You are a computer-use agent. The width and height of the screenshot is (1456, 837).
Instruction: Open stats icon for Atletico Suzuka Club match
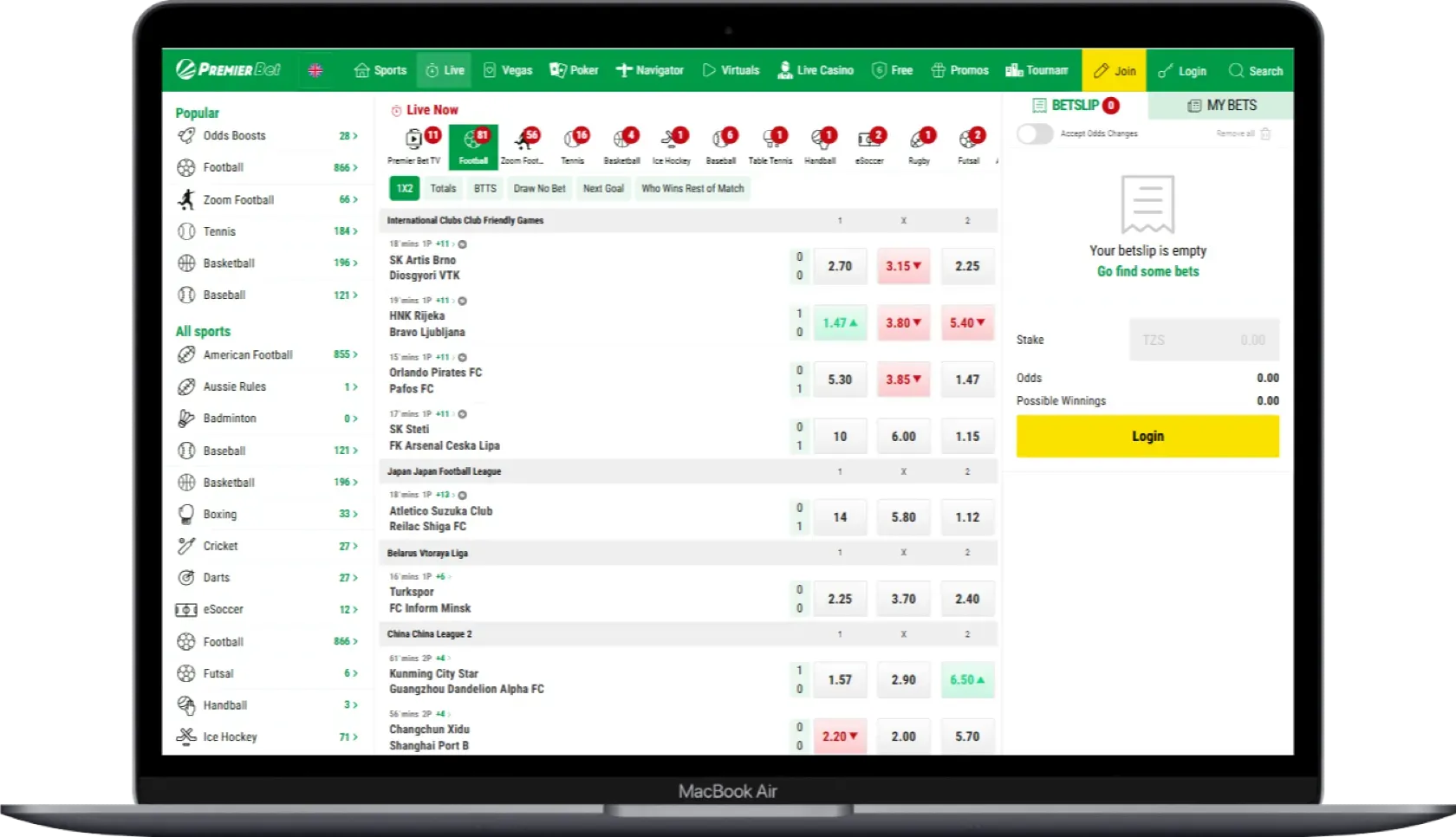point(463,495)
